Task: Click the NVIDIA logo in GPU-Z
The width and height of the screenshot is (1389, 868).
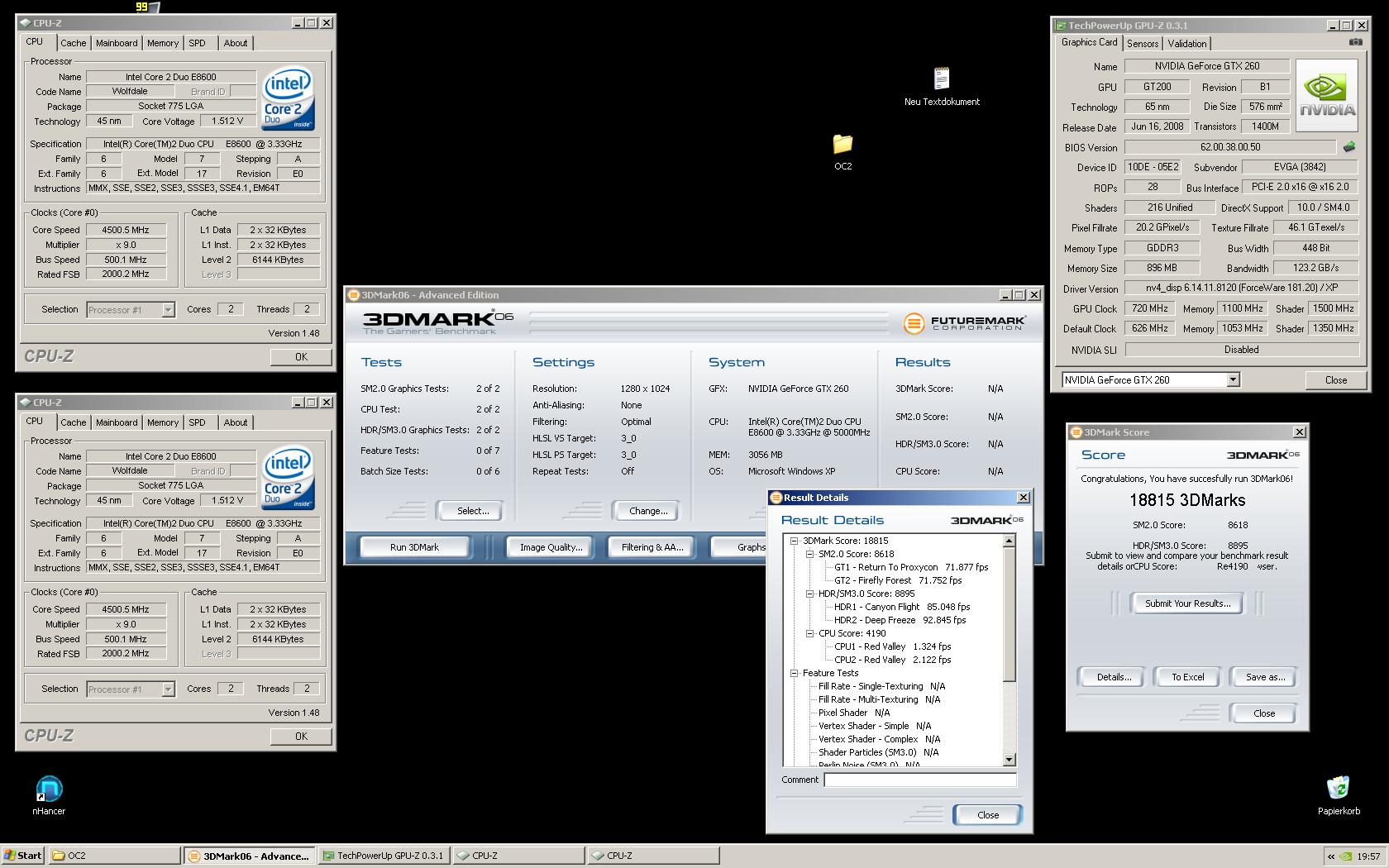Action: pyautogui.click(x=1327, y=95)
